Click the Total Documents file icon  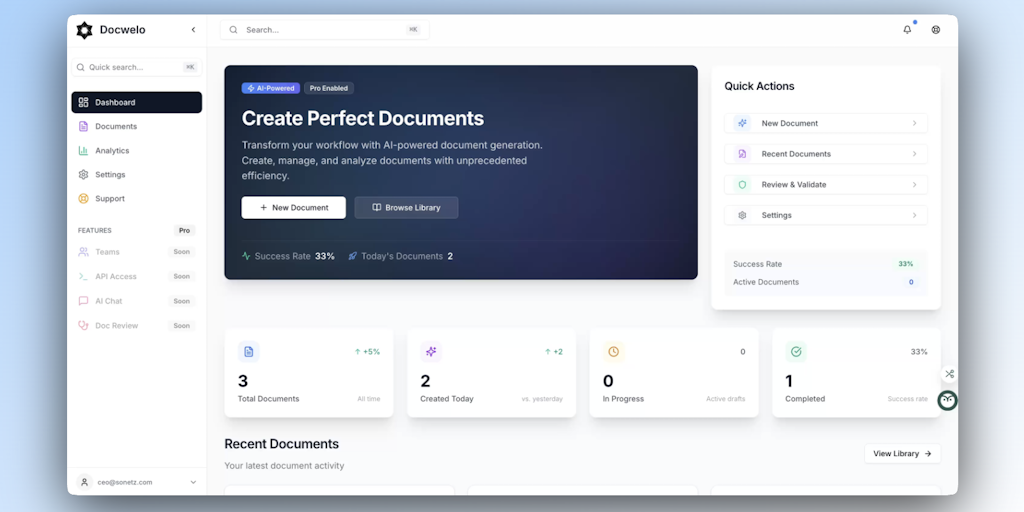[x=249, y=352]
